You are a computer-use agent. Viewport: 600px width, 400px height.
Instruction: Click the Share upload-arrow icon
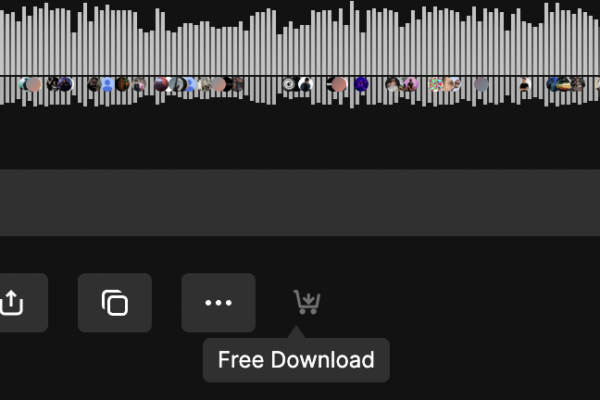pos(12,302)
